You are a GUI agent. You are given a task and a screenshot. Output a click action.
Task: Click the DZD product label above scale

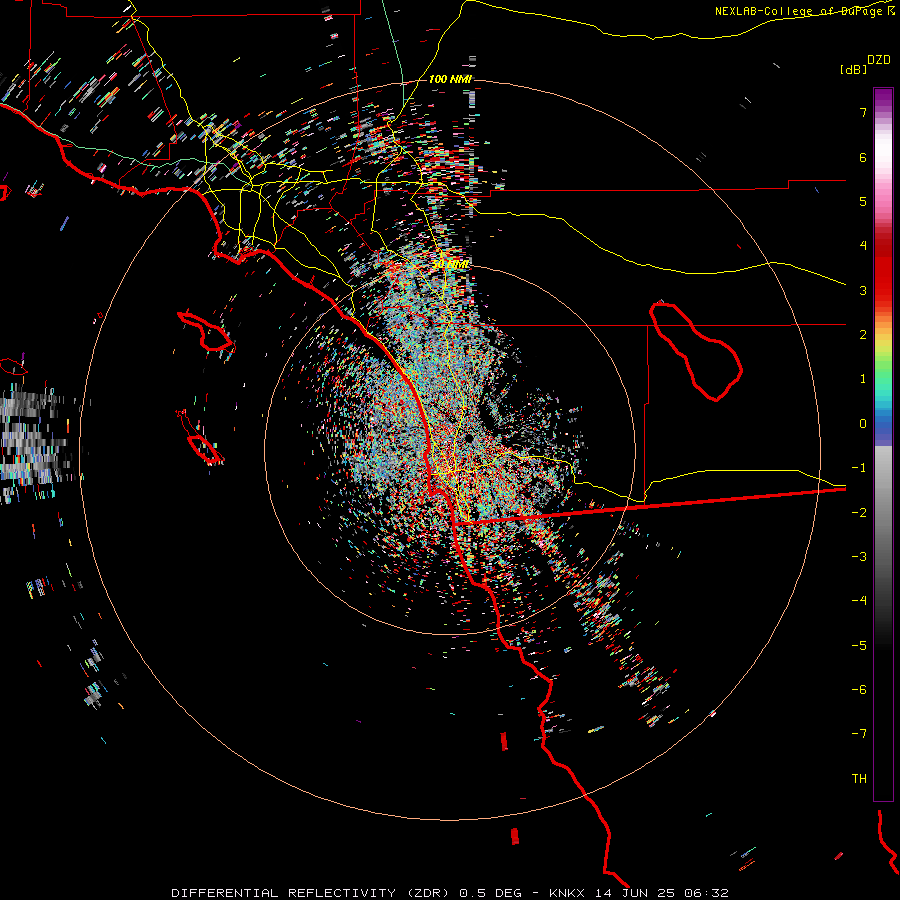point(879,60)
